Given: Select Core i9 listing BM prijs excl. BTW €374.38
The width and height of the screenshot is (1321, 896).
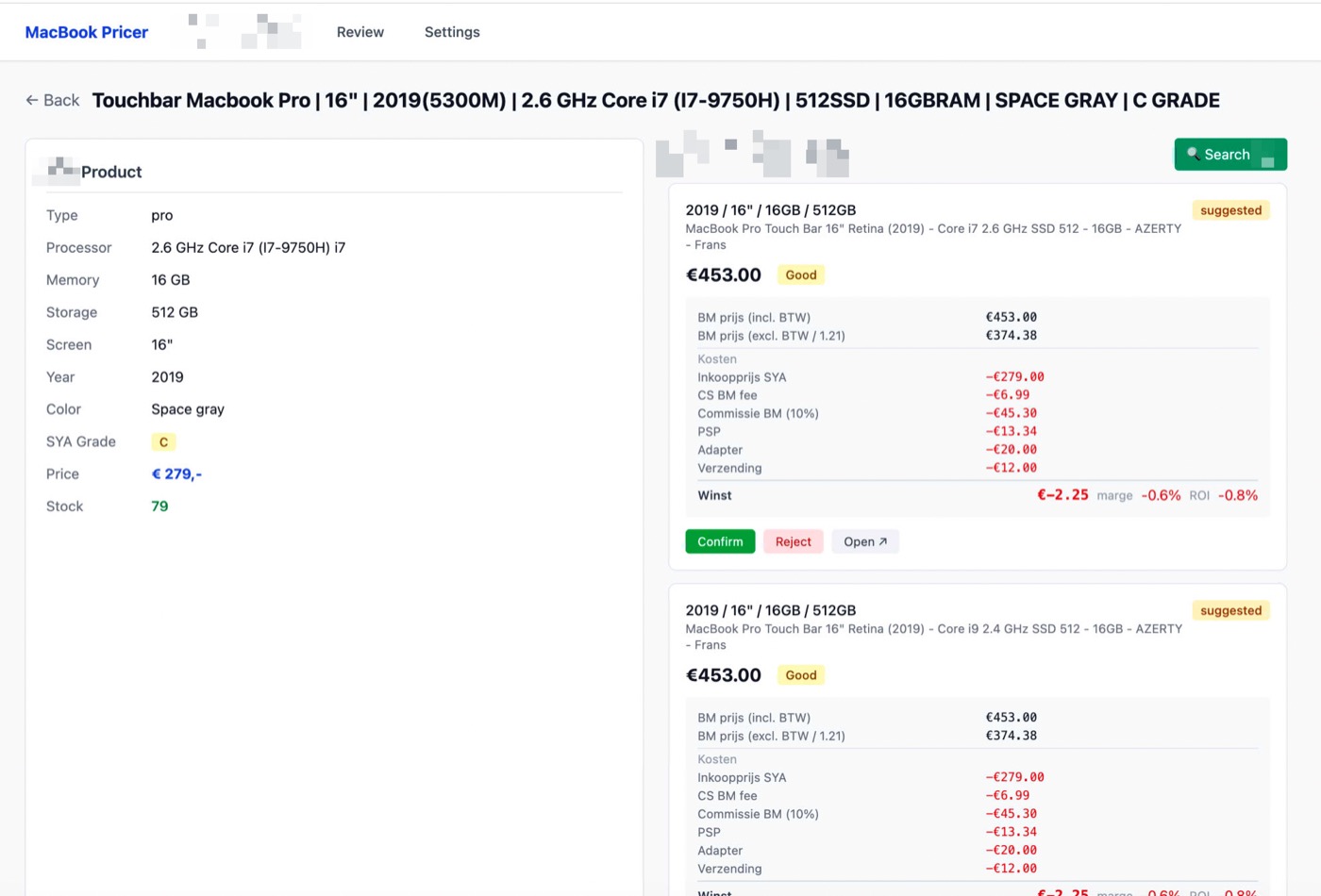Looking at the screenshot, I should click(x=1012, y=736).
